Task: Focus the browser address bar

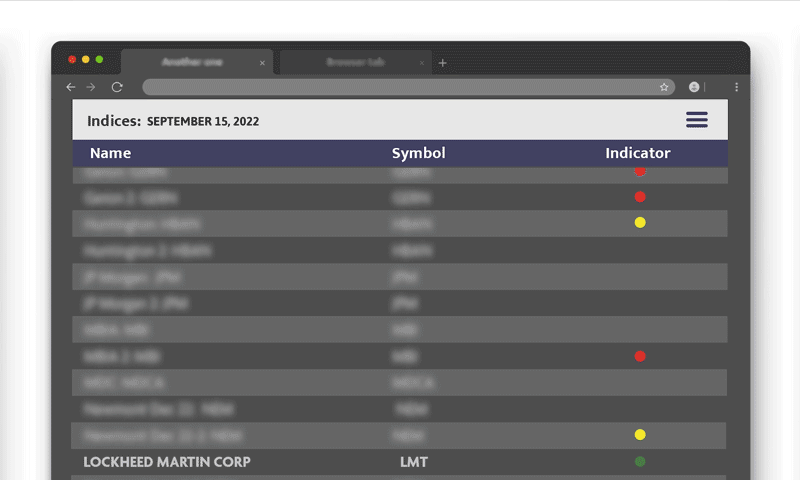Action: [400, 88]
